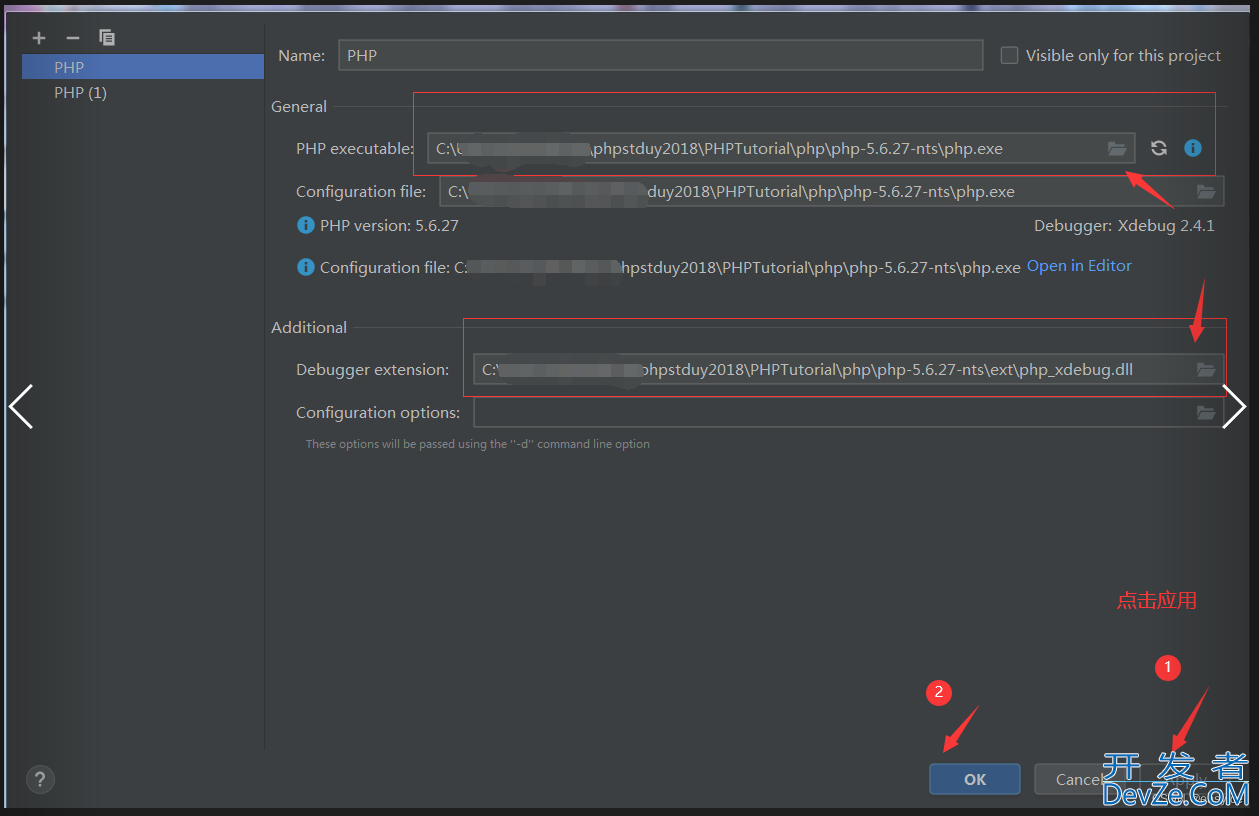Screen dimensions: 1259x816
Task: Click the General section header
Action: pos(299,106)
